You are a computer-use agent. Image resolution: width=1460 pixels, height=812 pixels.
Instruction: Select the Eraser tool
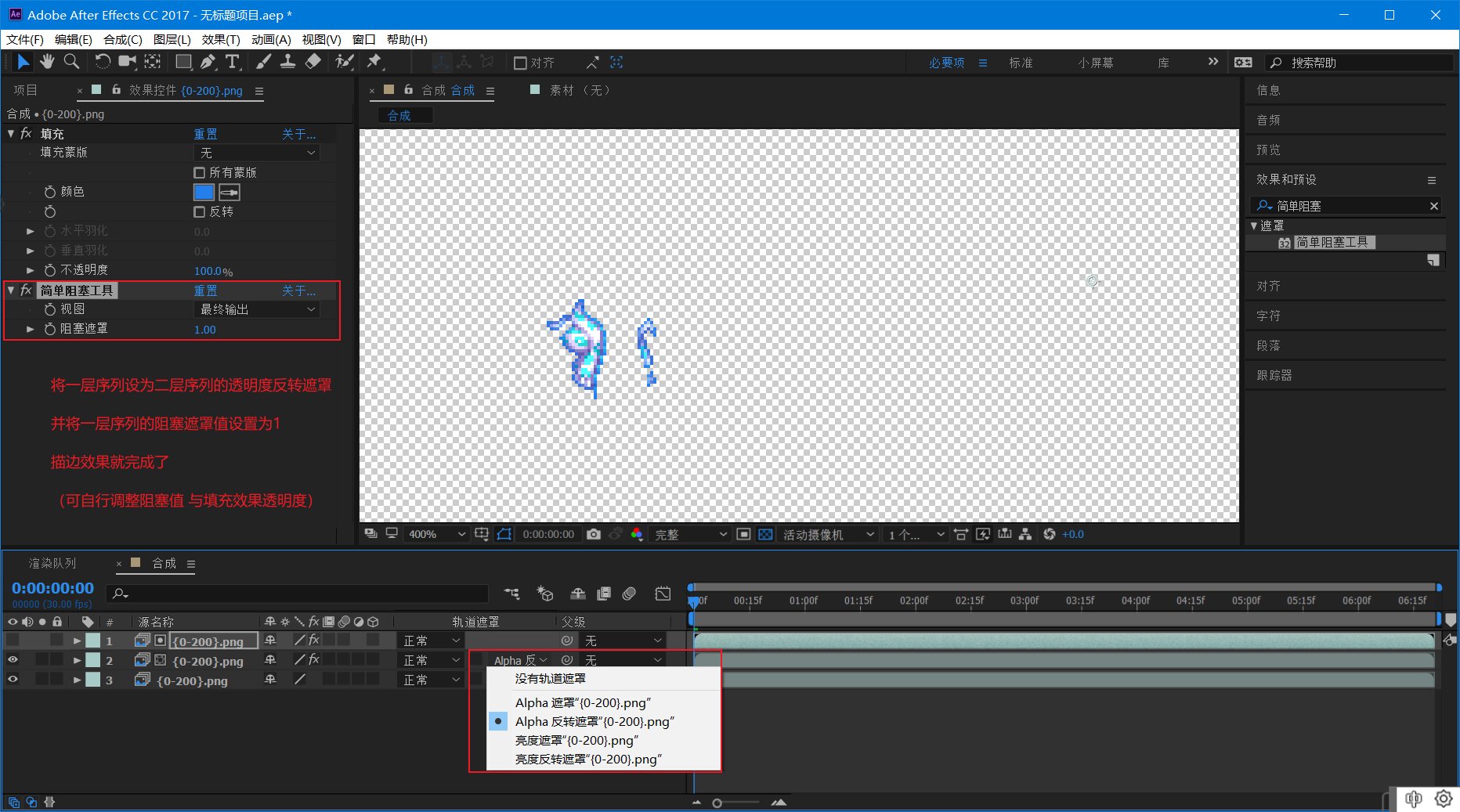tap(313, 62)
